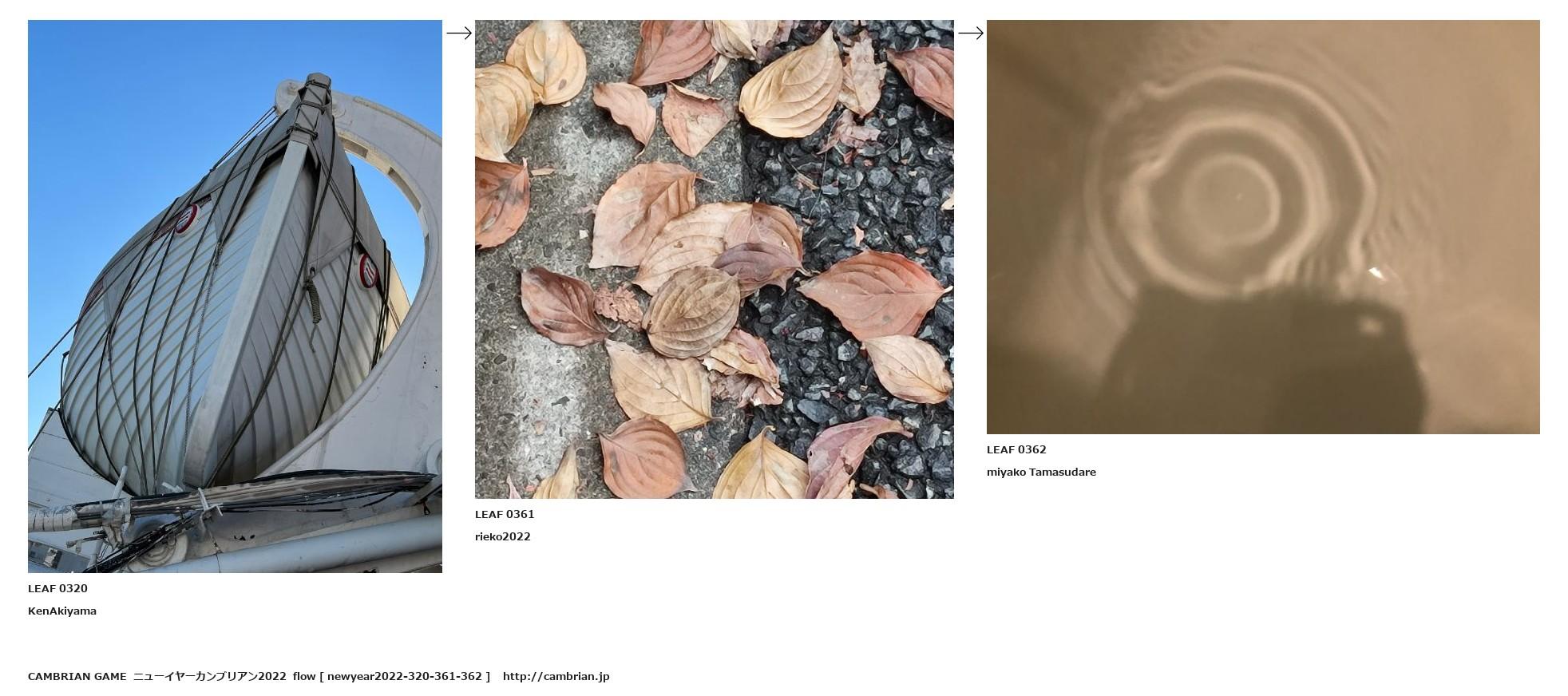Click the arrow between the leaves and ripple photos
The width and height of the screenshot is (1568, 696).
[x=971, y=33]
